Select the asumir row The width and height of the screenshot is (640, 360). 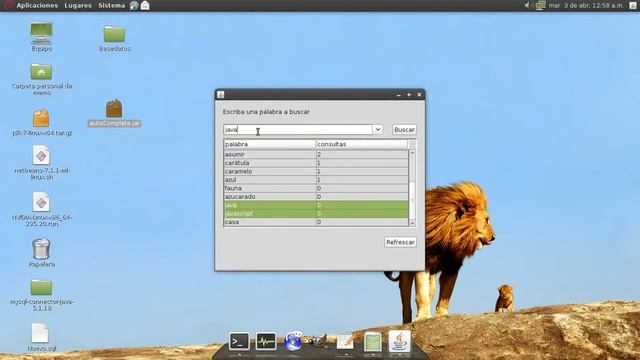[316, 154]
